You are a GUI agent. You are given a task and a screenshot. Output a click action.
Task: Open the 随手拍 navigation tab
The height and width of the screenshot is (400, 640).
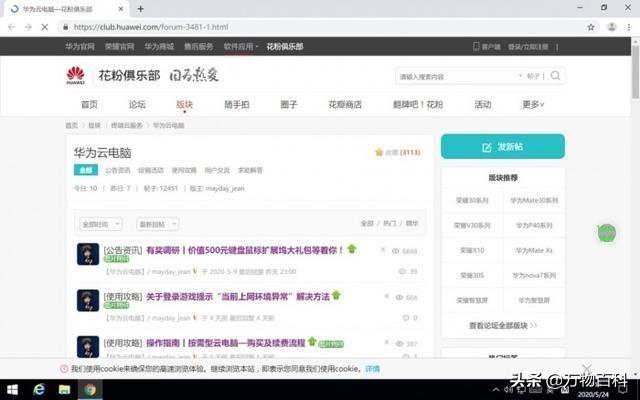pyautogui.click(x=237, y=104)
